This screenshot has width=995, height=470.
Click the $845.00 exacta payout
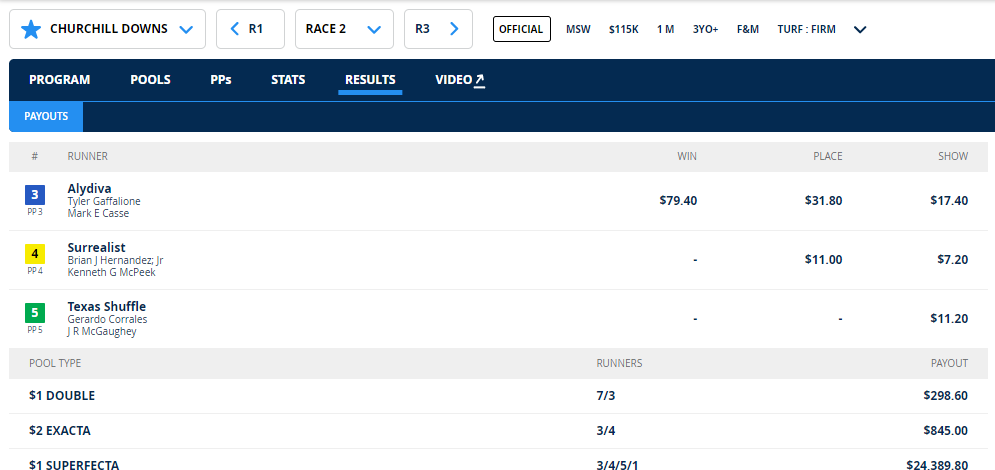tap(946, 431)
